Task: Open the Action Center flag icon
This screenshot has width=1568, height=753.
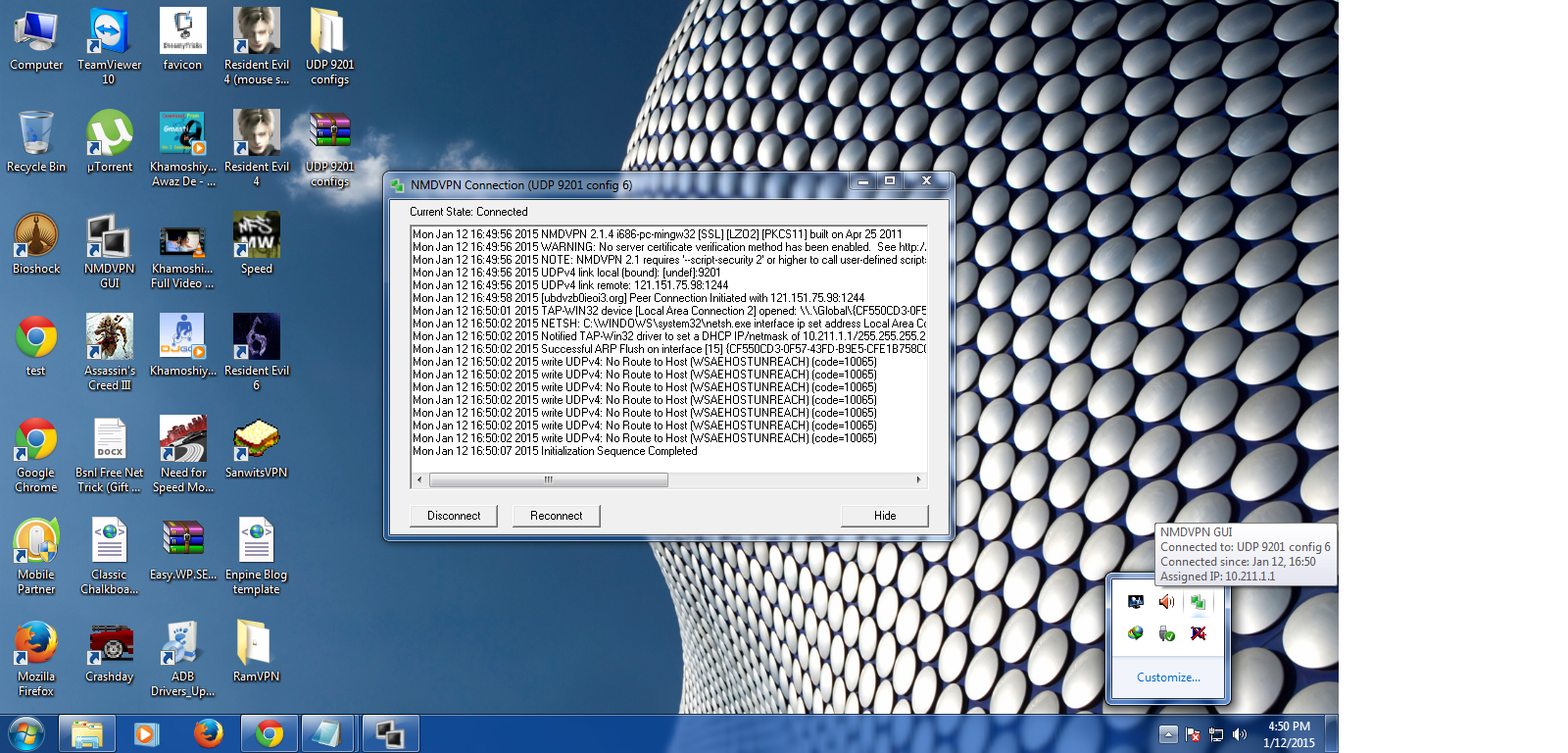Action: [1193, 734]
